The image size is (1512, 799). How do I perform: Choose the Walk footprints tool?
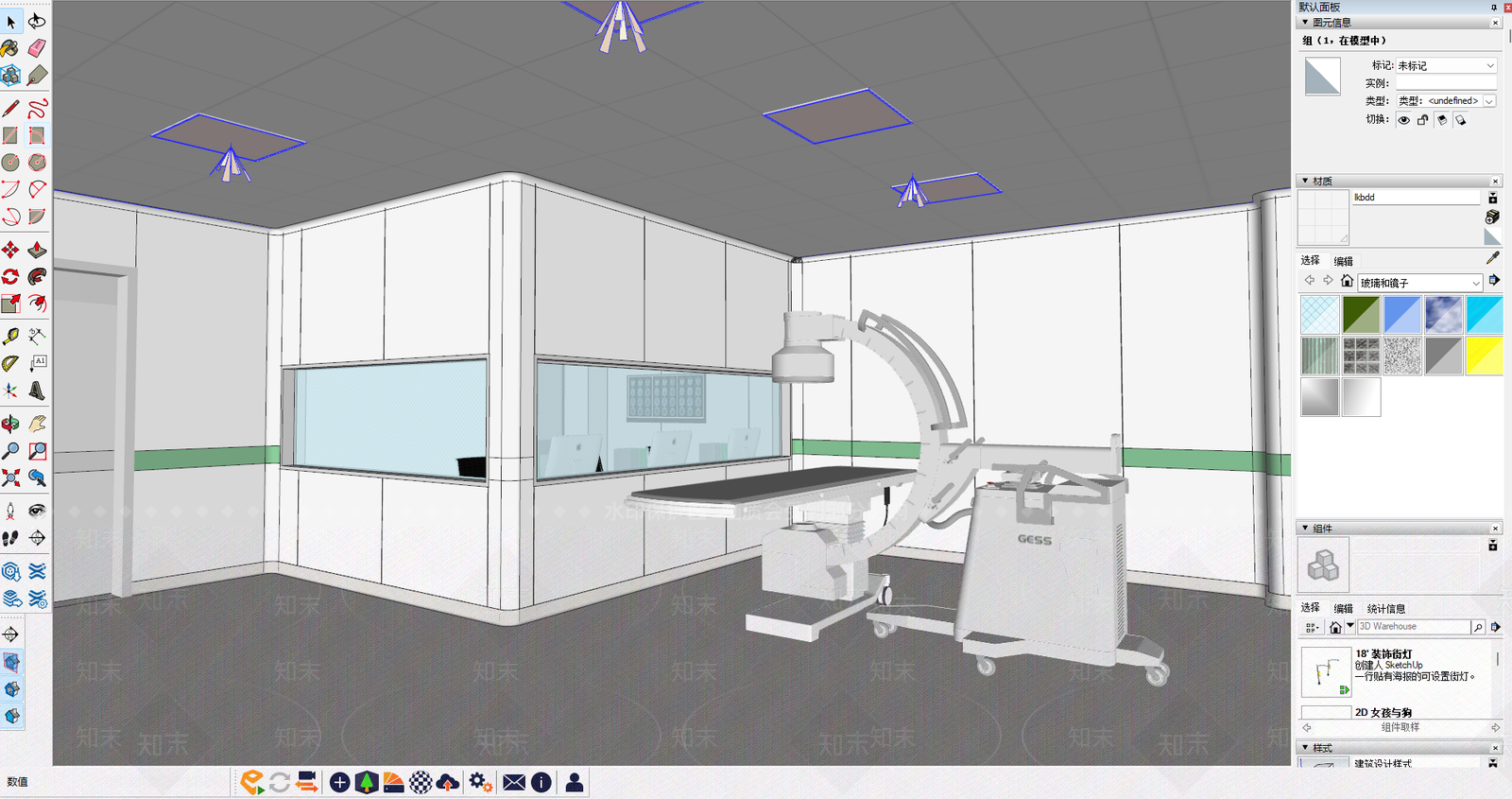point(10,538)
